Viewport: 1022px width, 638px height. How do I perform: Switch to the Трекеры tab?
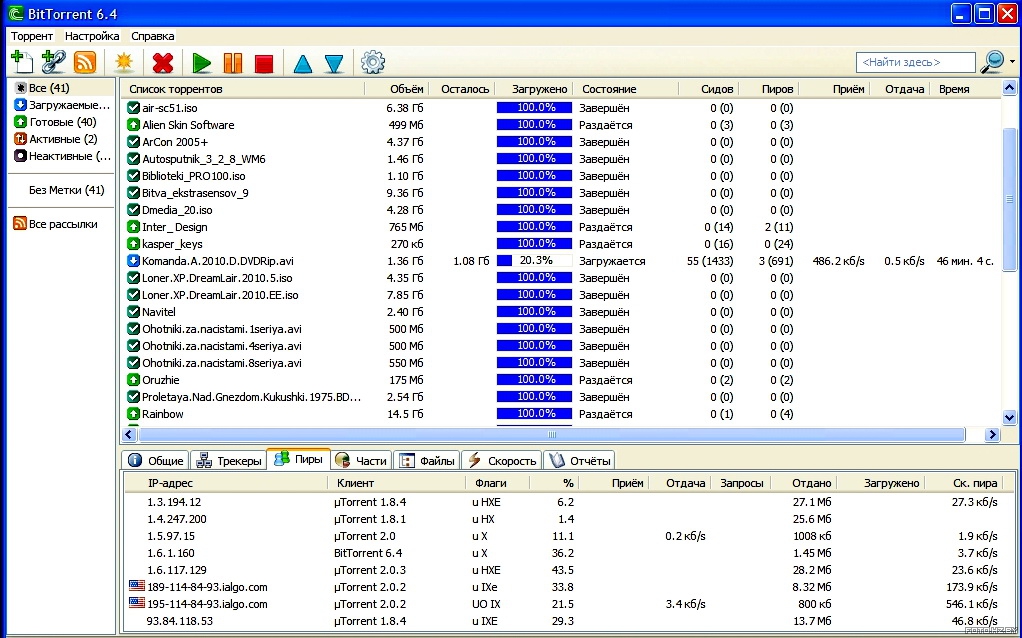[229, 461]
